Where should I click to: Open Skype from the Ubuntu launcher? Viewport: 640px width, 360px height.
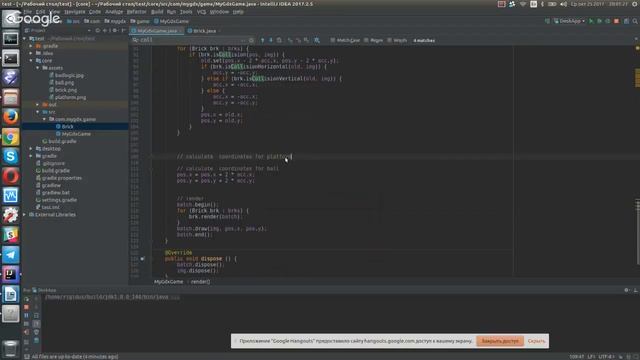(x=11, y=156)
